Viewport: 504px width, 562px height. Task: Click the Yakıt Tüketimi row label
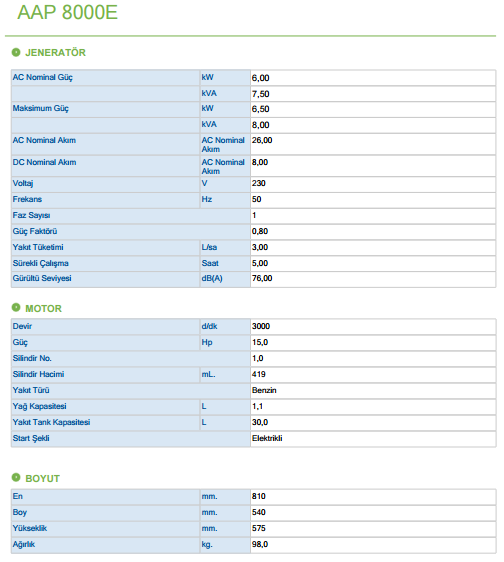click(38, 247)
